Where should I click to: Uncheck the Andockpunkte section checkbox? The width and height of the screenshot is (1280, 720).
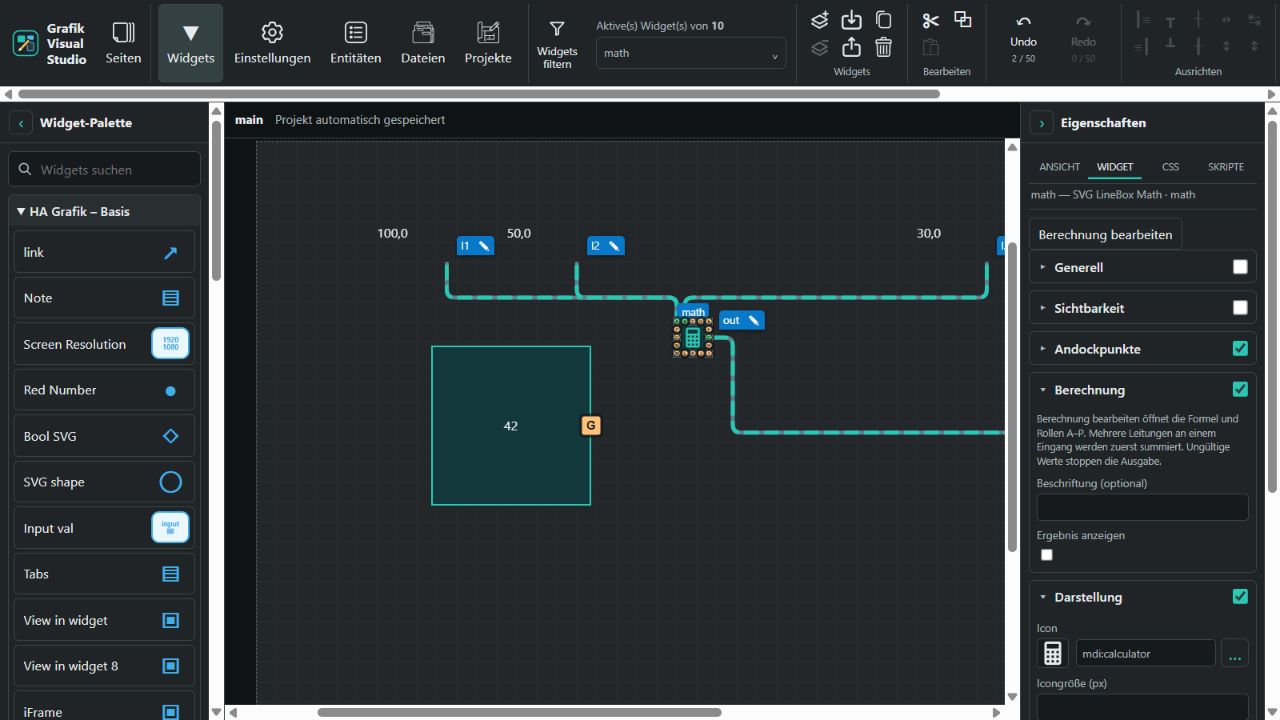pos(1240,349)
